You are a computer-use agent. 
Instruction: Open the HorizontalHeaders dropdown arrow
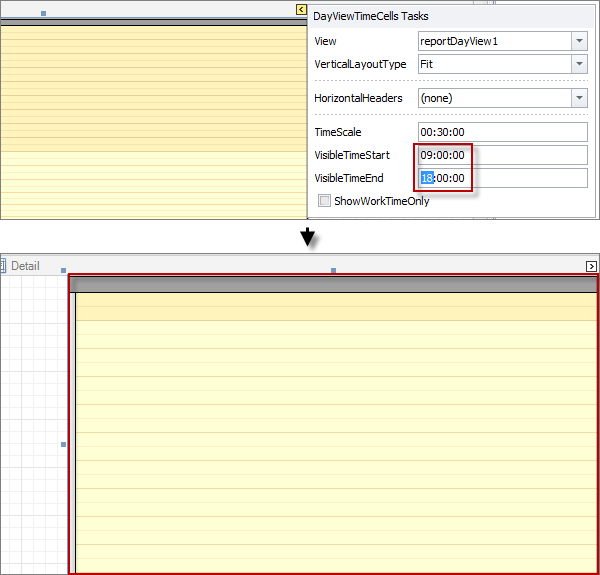tap(579, 98)
